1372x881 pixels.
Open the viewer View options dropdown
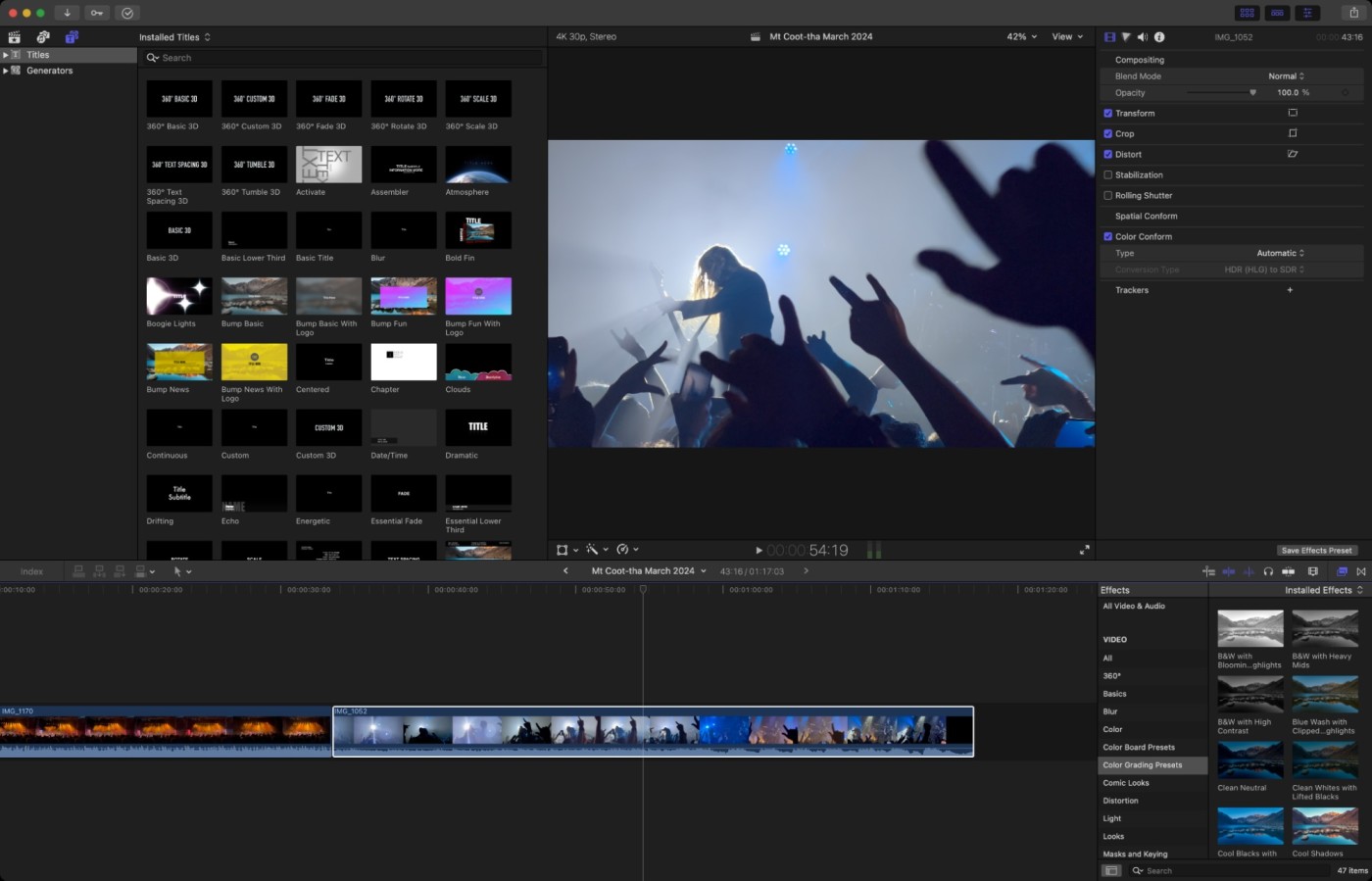coord(1067,37)
